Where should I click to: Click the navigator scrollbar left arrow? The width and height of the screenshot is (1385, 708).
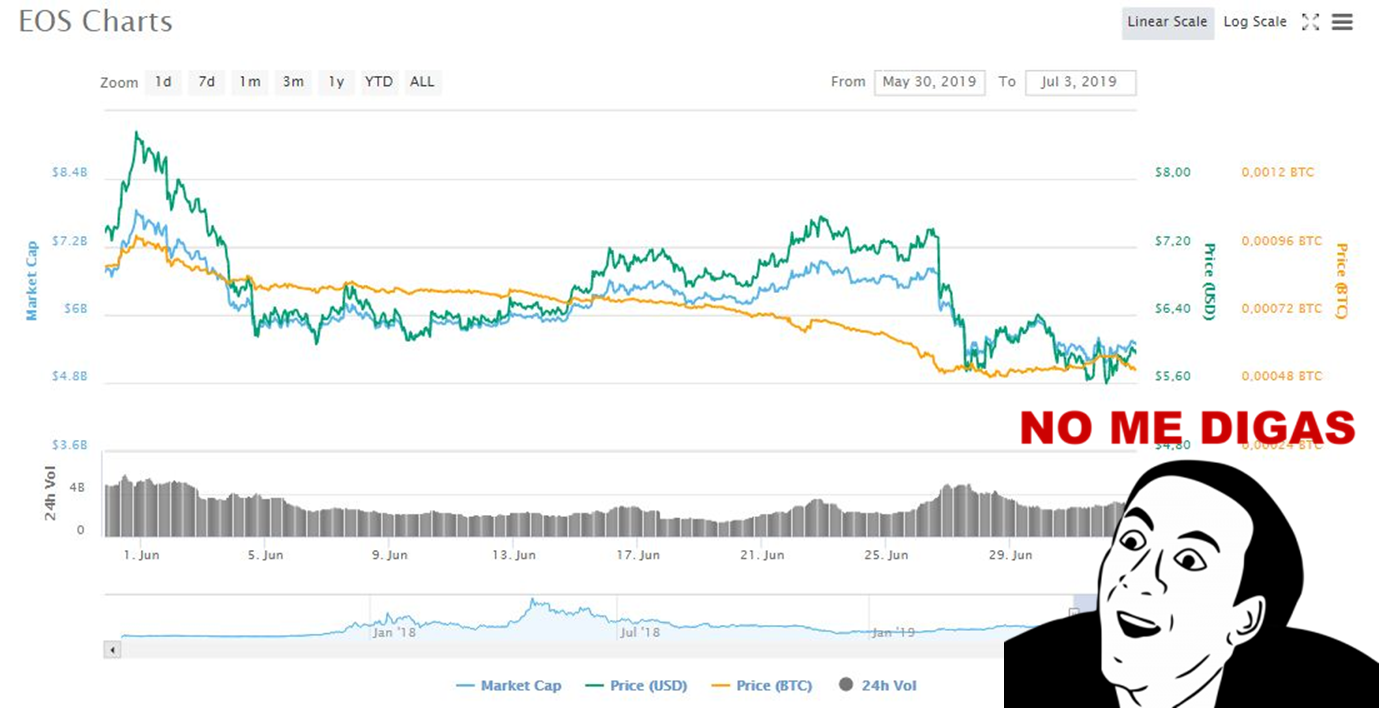112,650
